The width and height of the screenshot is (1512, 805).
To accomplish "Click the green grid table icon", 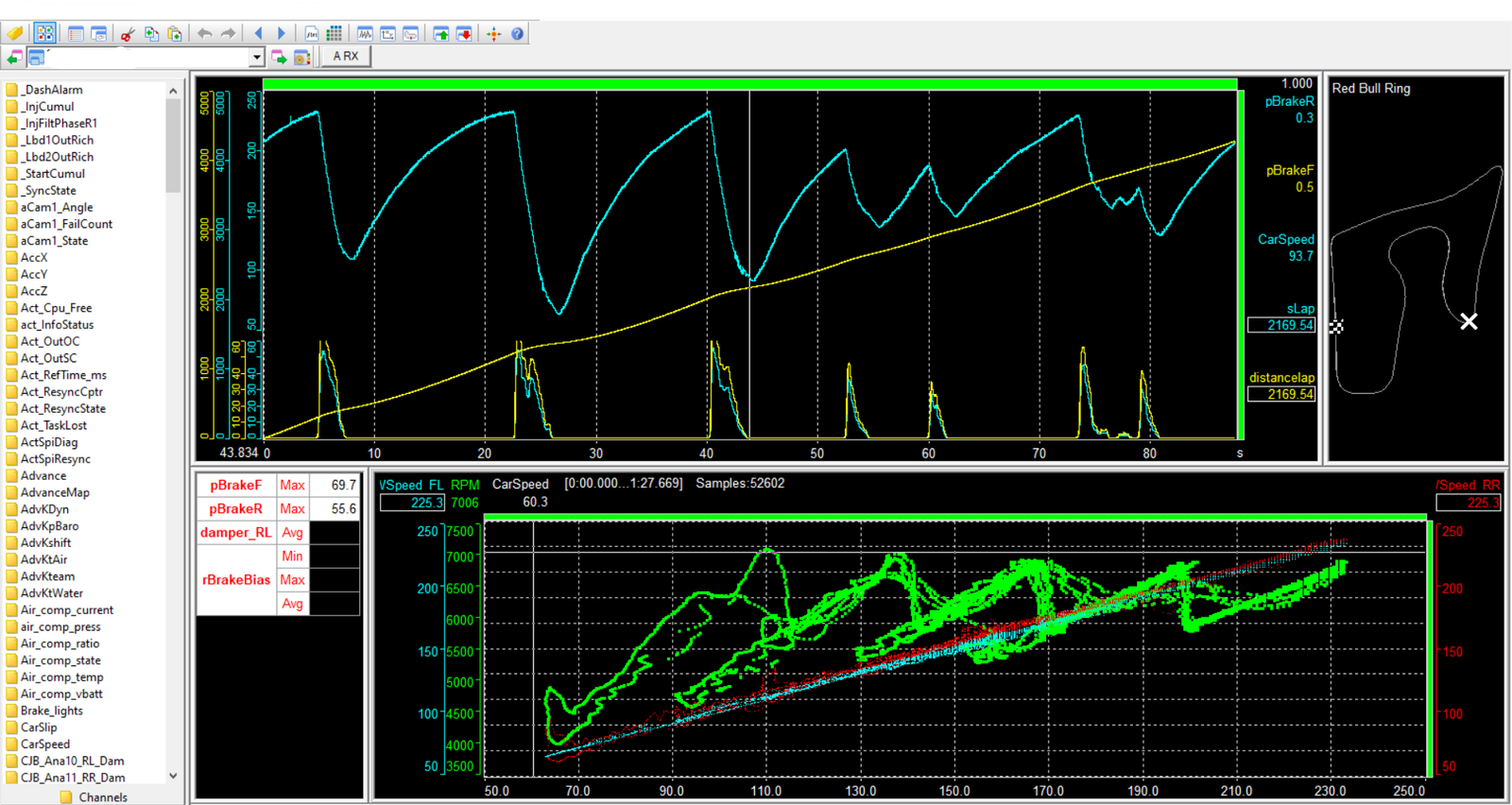I will tap(334, 34).
